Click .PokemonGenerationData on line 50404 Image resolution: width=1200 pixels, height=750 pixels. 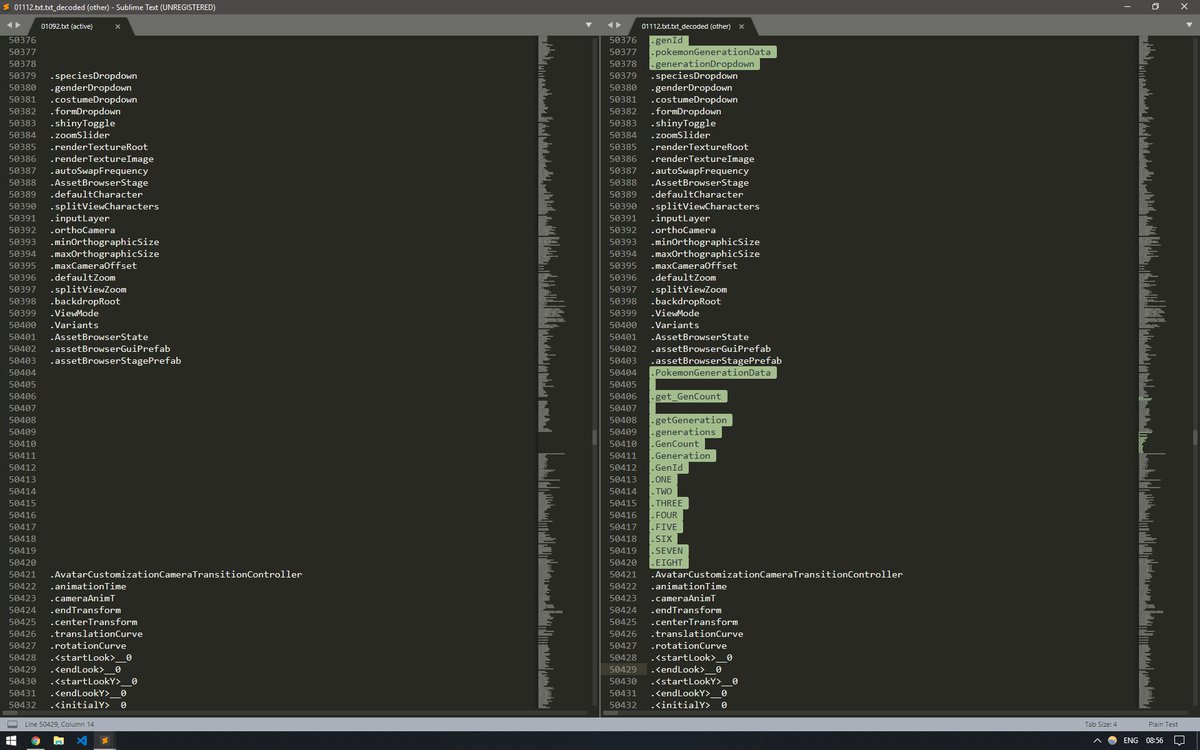tap(712, 372)
